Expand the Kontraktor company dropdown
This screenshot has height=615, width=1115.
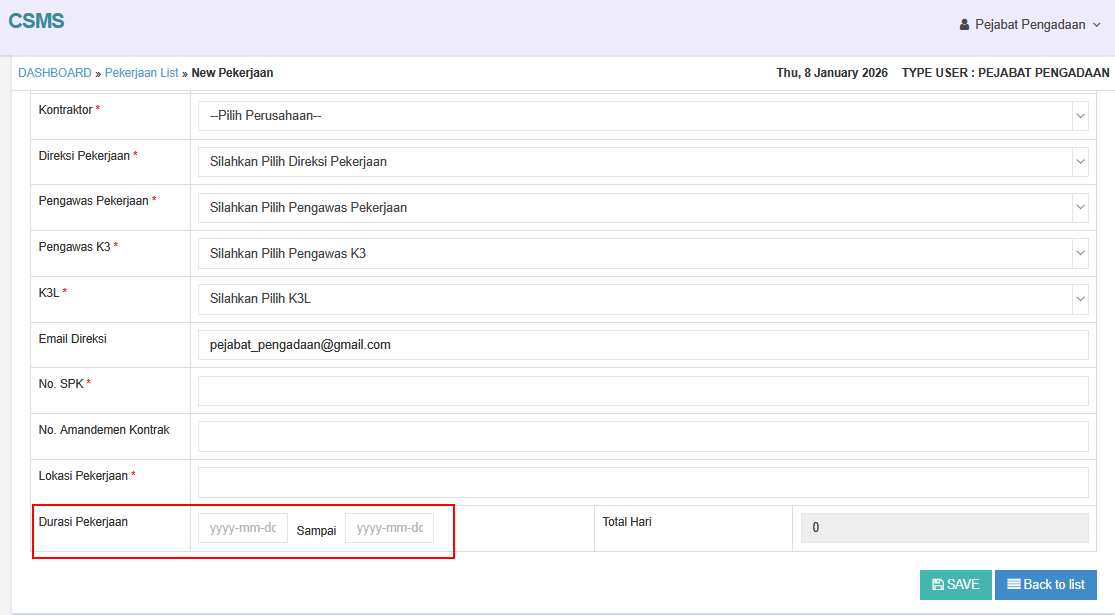pos(642,116)
